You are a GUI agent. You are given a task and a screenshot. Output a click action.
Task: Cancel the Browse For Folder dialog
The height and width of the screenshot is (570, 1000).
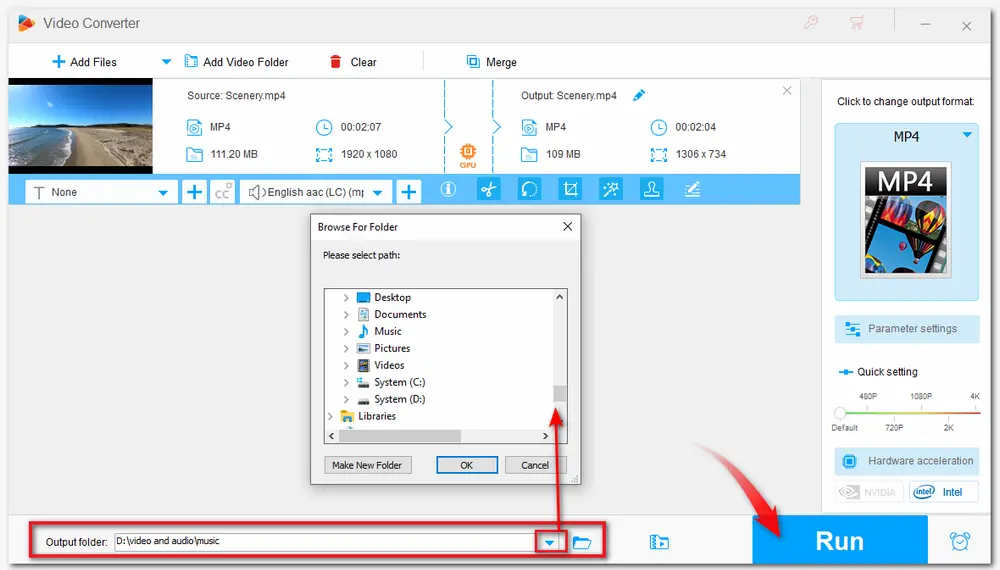coord(534,465)
